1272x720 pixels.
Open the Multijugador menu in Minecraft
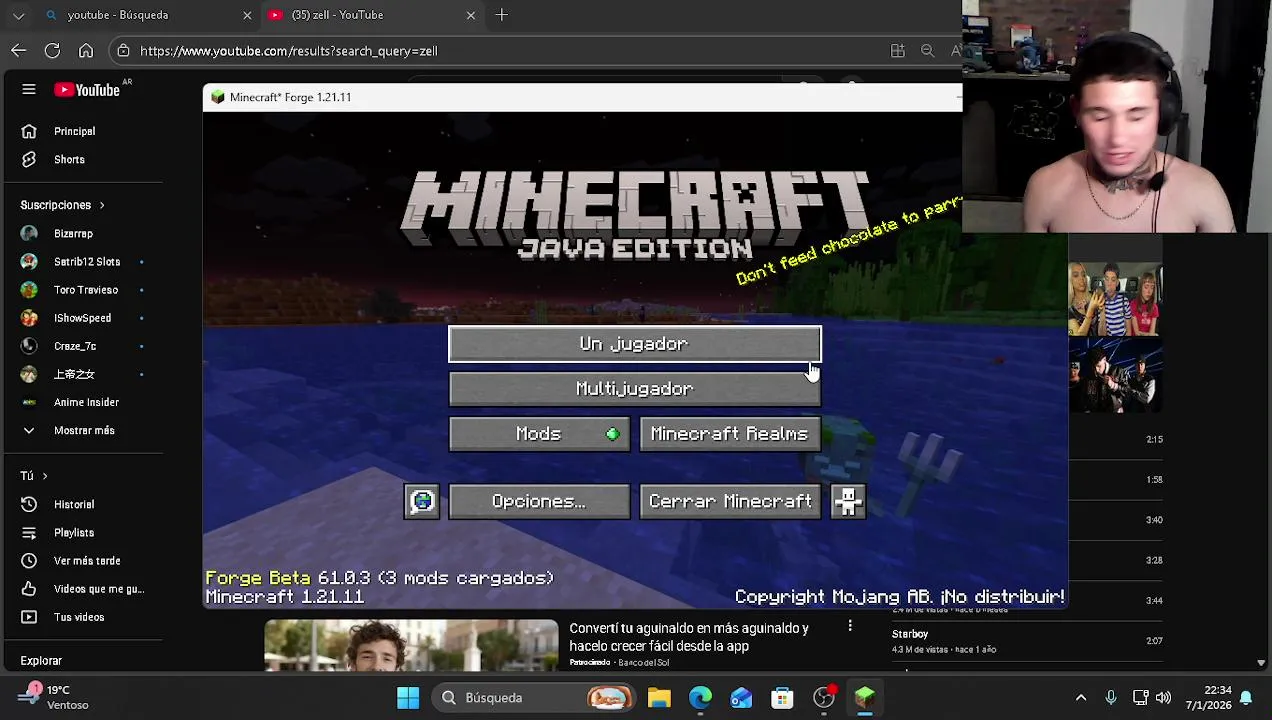[x=634, y=389]
